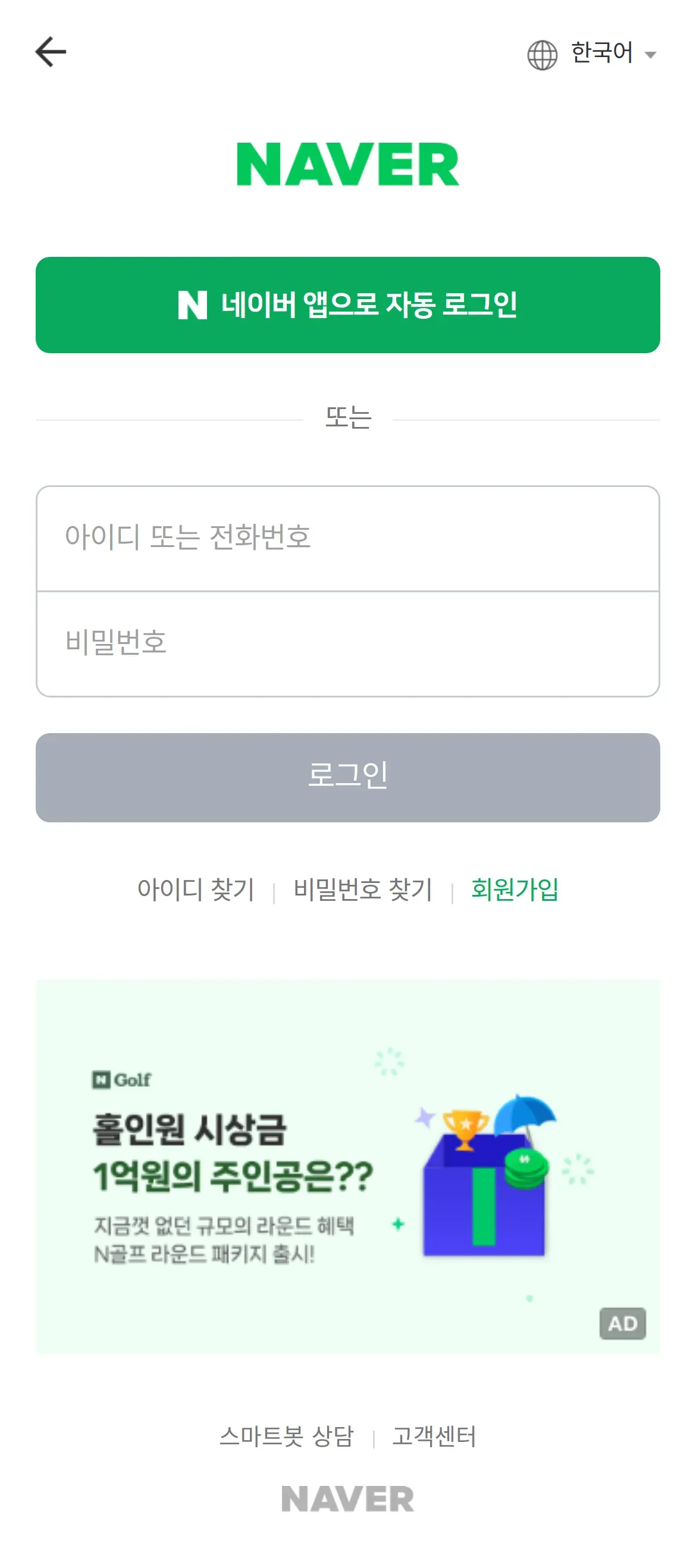Click the gray NAVER footer logo
Image resolution: width=696 pixels, height=1568 pixels.
click(x=347, y=1498)
